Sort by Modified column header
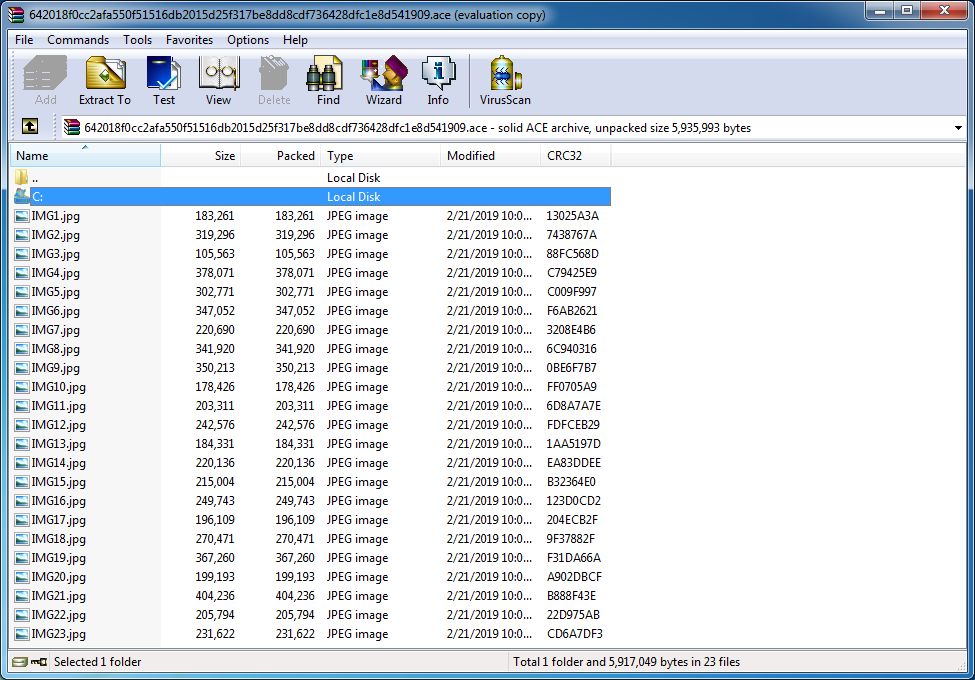975x680 pixels. pos(491,155)
